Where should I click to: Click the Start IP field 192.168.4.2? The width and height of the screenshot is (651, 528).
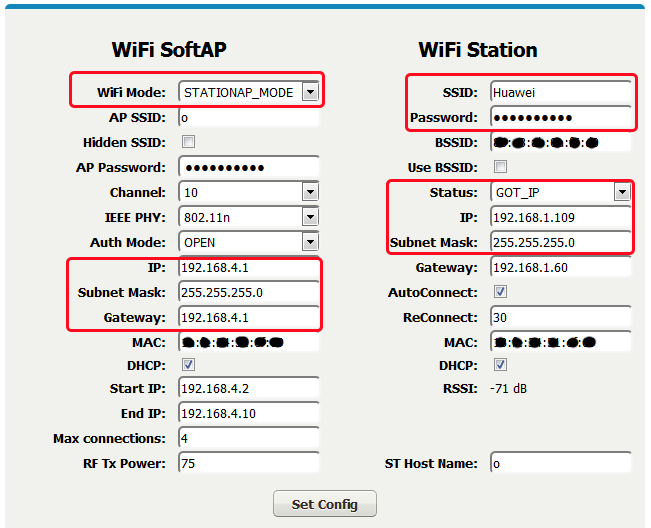(x=249, y=388)
